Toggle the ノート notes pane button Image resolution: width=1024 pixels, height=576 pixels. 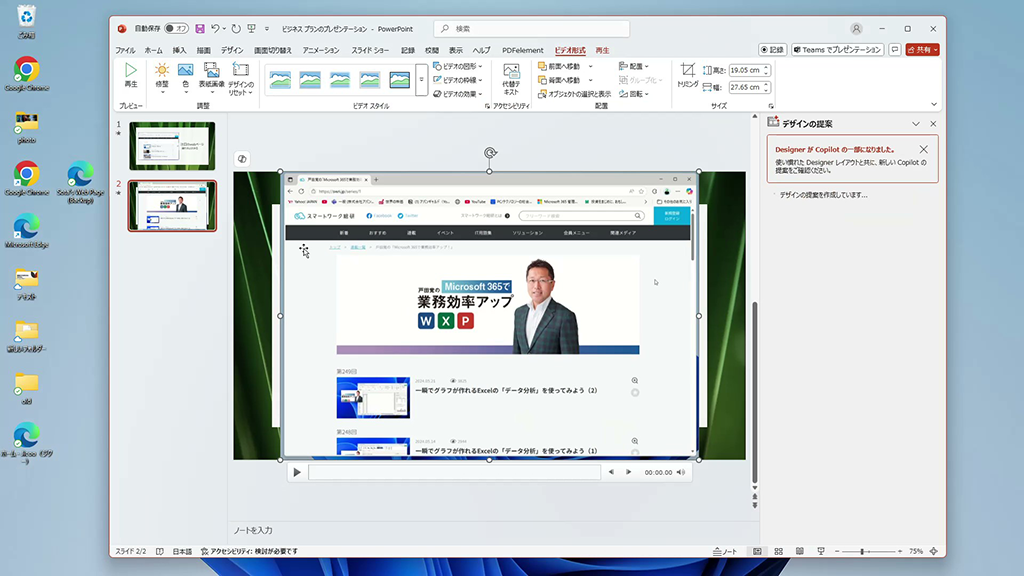725,551
